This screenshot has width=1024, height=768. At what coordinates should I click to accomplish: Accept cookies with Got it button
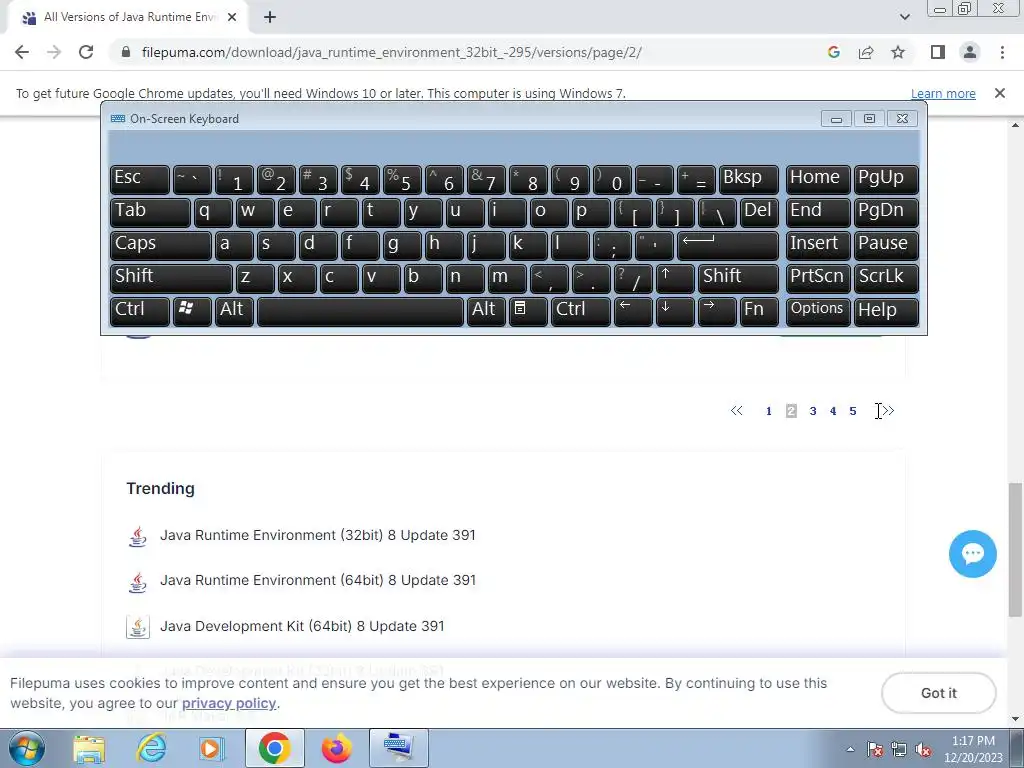[x=938, y=693]
